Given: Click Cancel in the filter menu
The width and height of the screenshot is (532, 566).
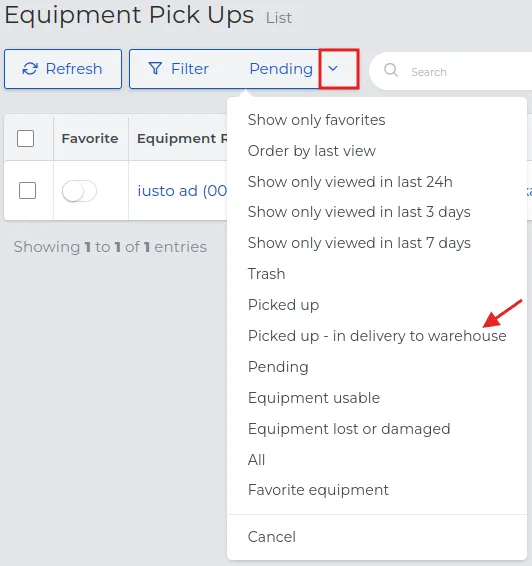Looking at the screenshot, I should pos(272,537).
